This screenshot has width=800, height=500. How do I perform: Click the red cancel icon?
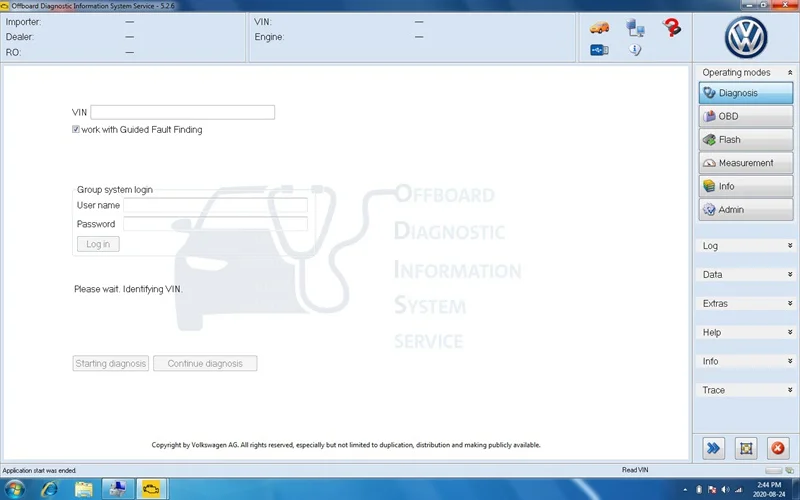pyautogui.click(x=778, y=448)
